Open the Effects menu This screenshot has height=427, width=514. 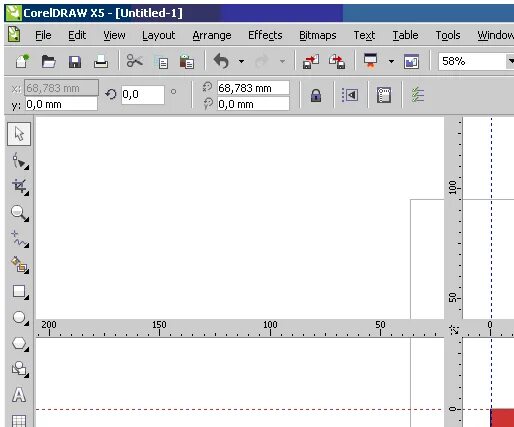click(265, 35)
